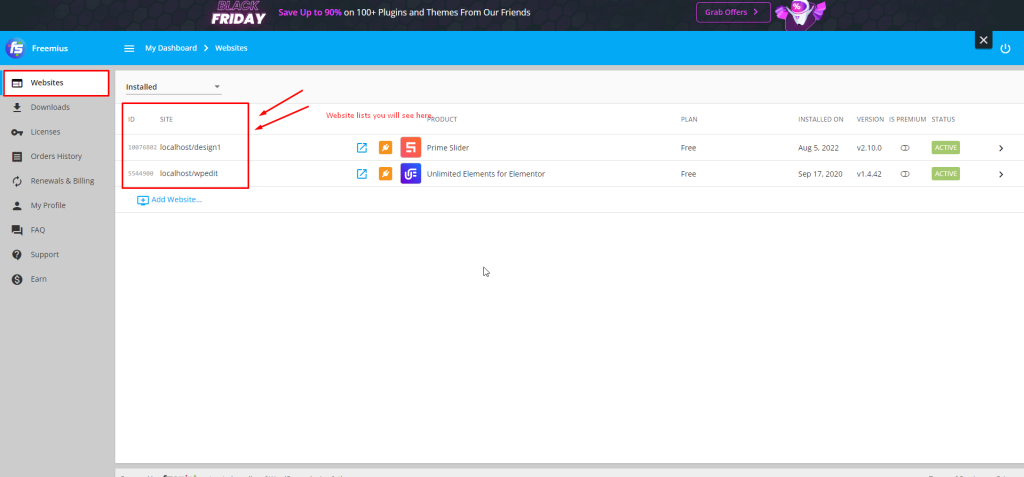This screenshot has height=477, width=1024.
Task: Toggle the Is Premium switch for Unlimited Elements
Action: (905, 174)
